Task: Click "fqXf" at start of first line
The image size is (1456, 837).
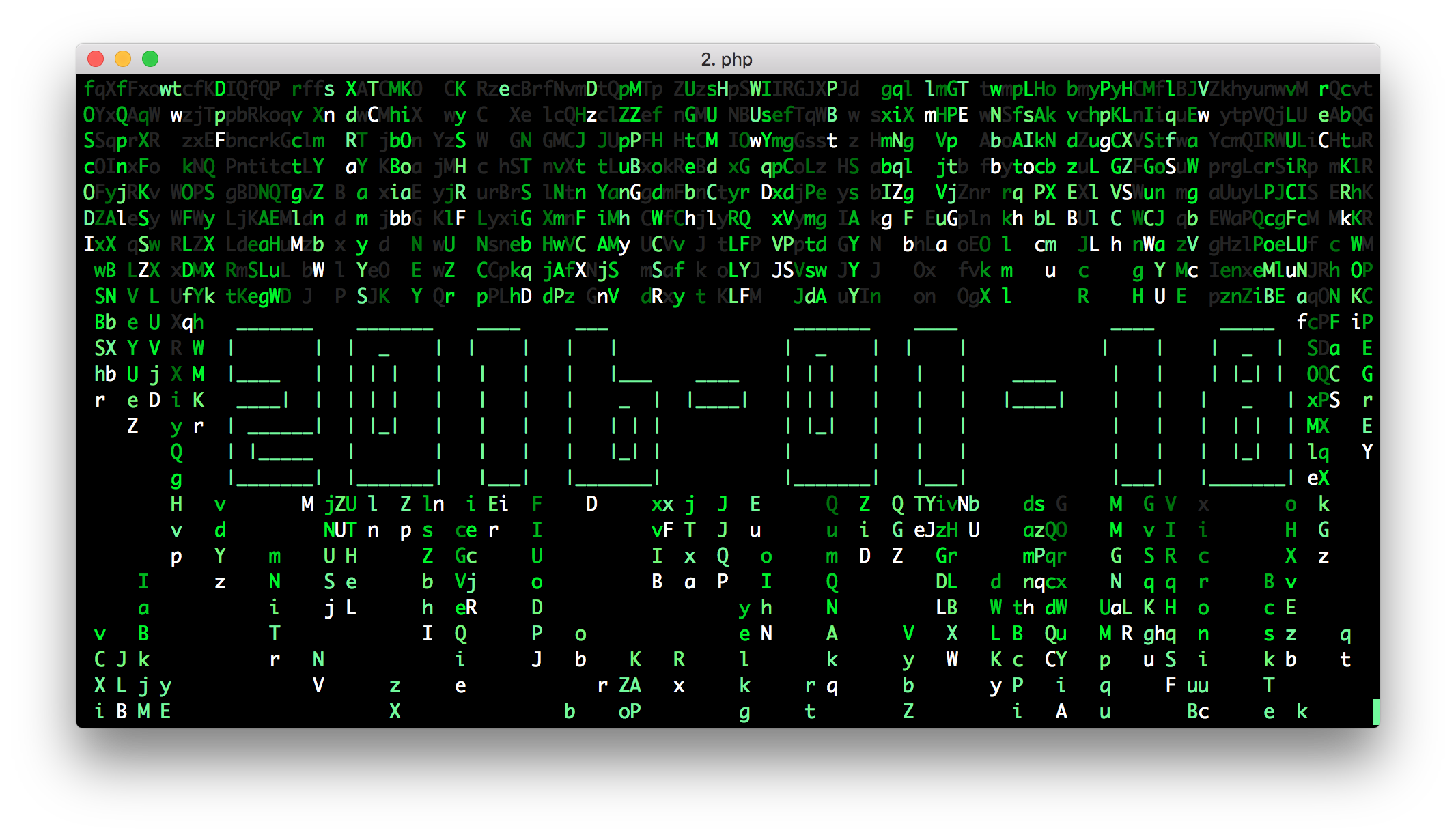Action: pyautogui.click(x=104, y=89)
